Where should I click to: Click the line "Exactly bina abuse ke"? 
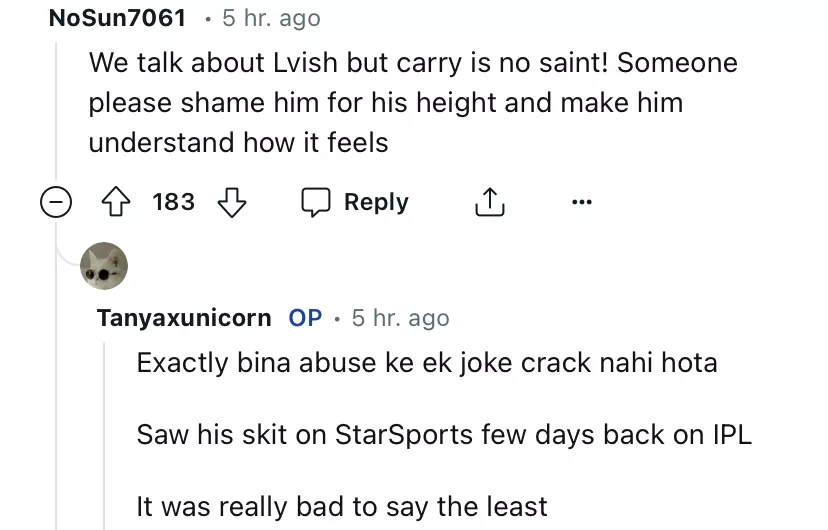pos(427,362)
